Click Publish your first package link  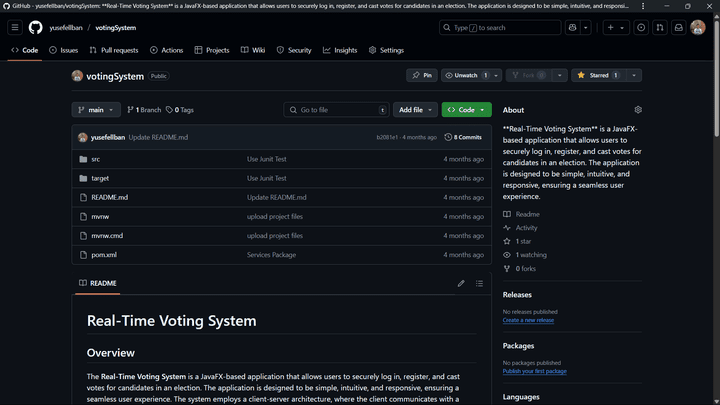click(534, 371)
